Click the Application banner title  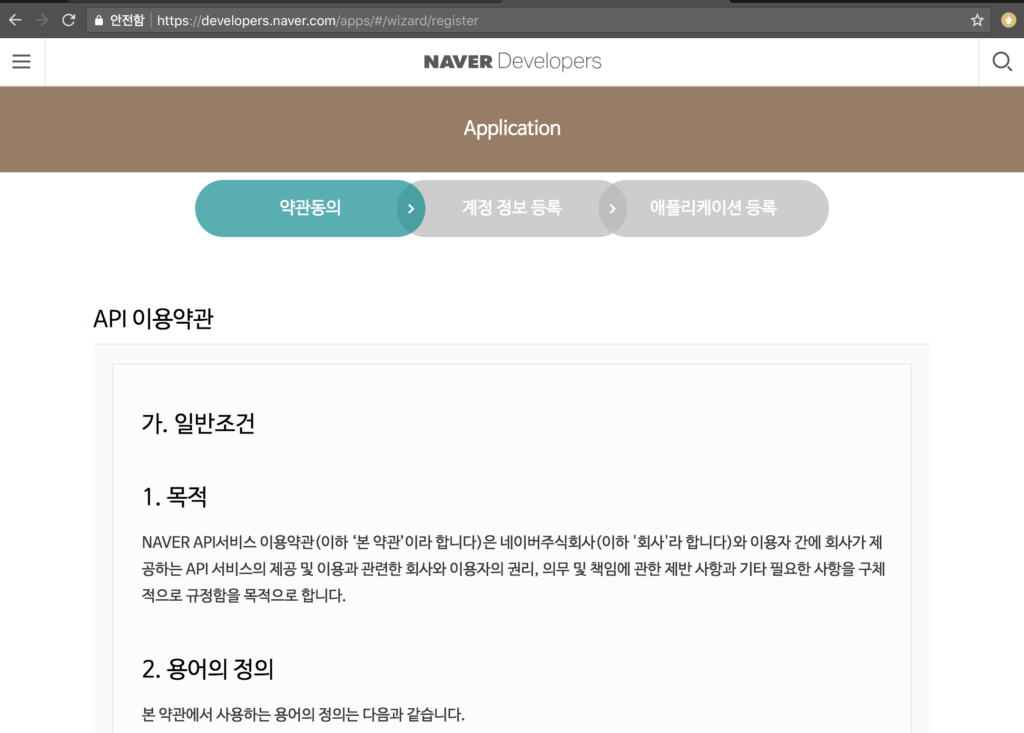[512, 128]
